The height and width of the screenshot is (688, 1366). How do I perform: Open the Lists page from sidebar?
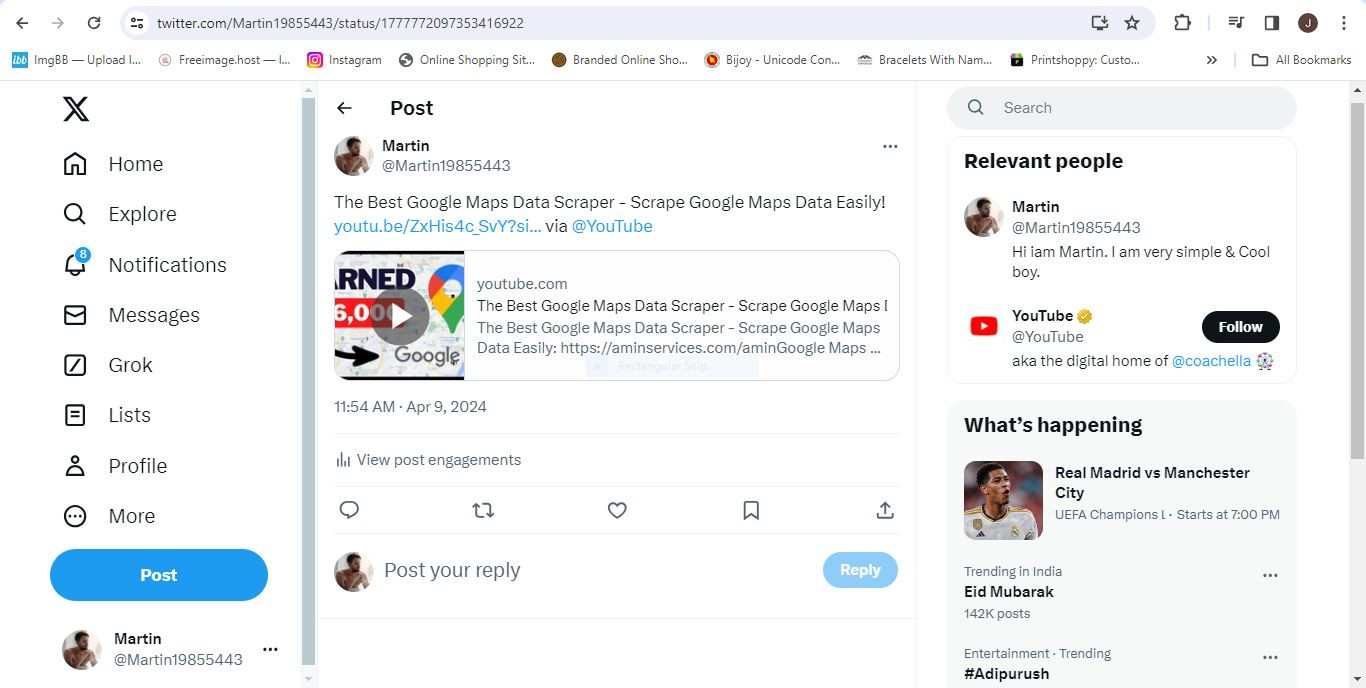(106, 415)
